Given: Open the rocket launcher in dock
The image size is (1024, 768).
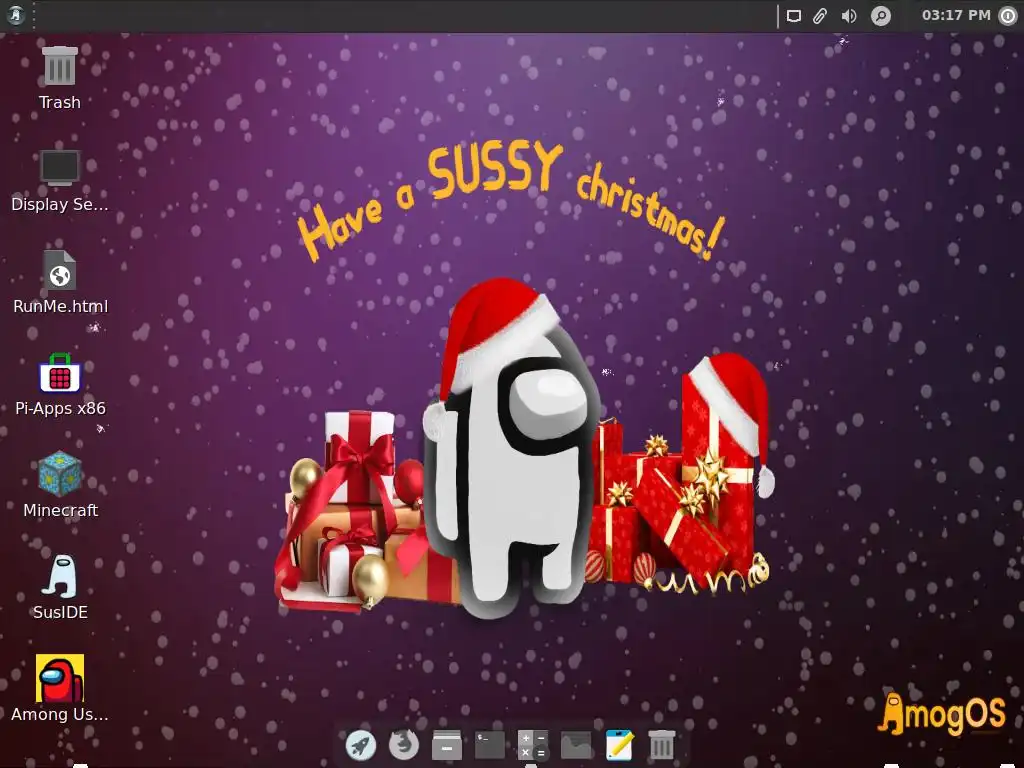Looking at the screenshot, I should point(360,745).
